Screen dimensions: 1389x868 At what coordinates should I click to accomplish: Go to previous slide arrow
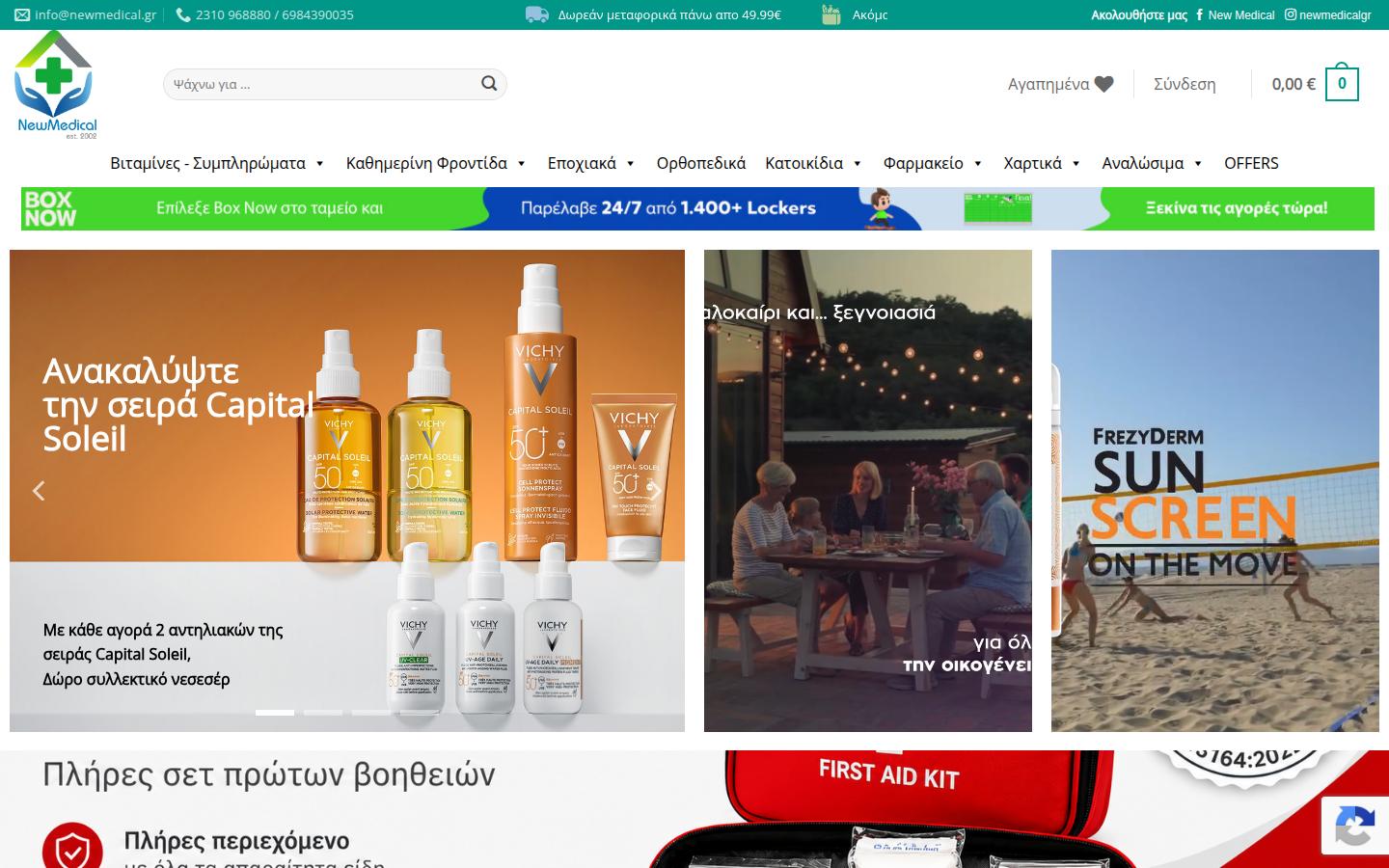(39, 491)
